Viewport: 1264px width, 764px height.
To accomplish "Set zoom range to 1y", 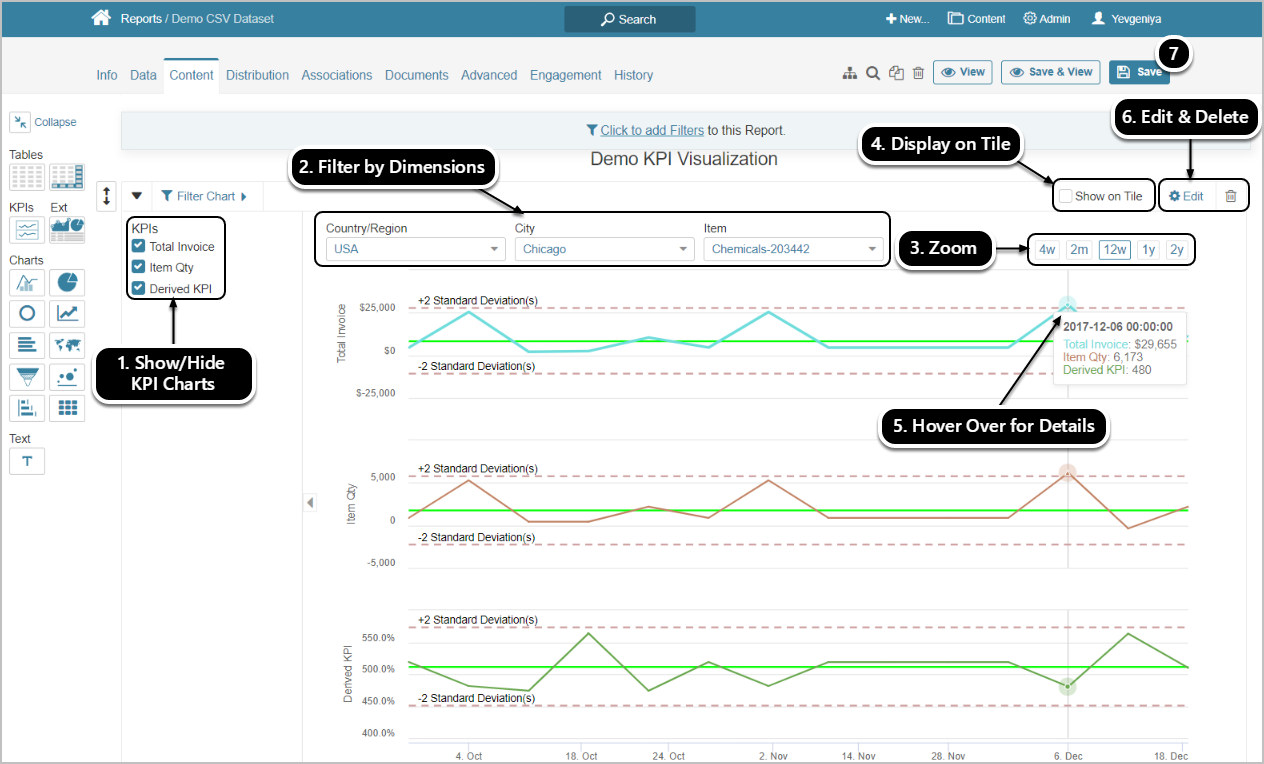I will 1149,250.
